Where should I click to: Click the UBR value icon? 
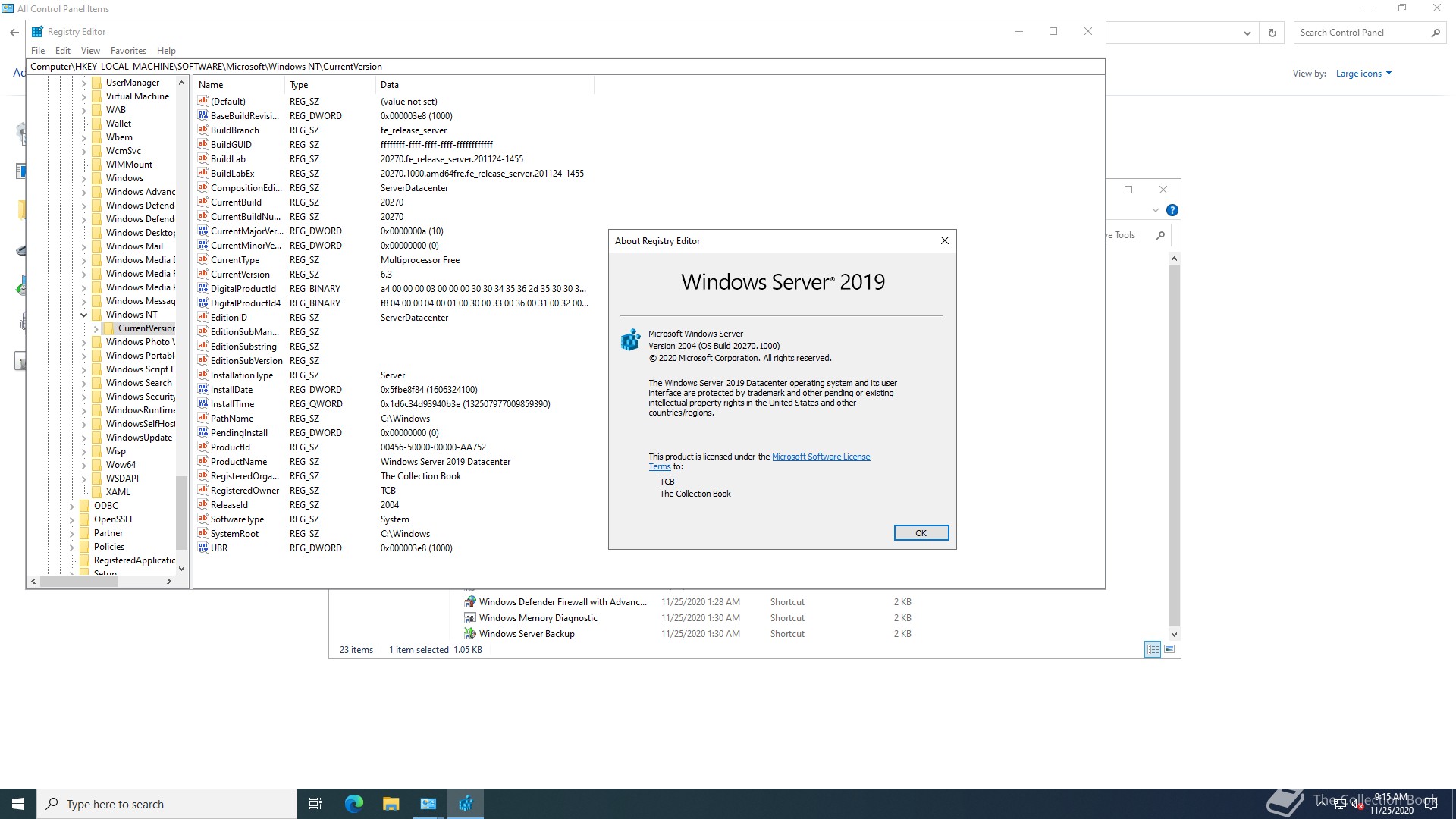(203, 548)
